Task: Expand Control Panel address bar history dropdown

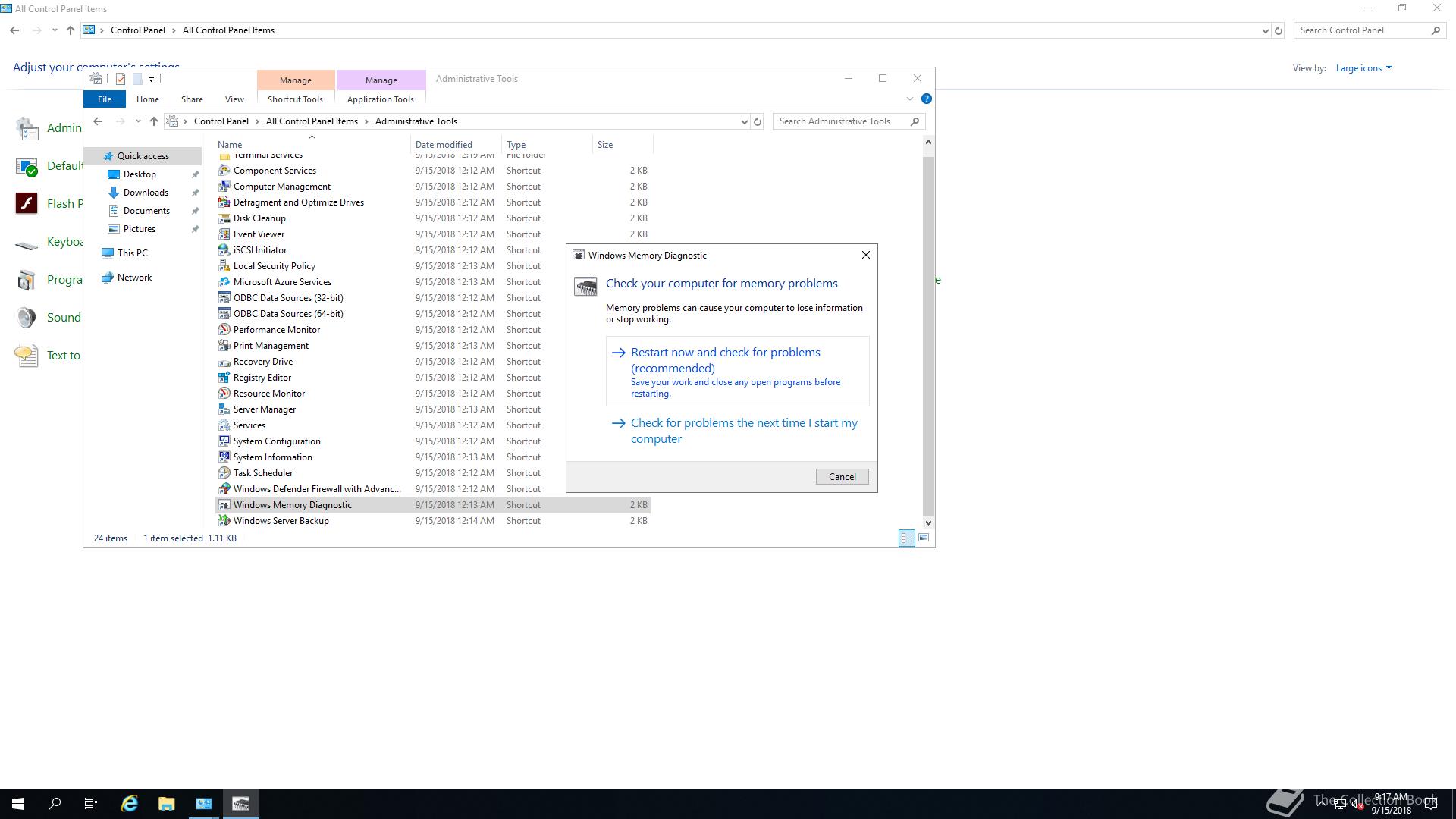Action: (1265, 30)
